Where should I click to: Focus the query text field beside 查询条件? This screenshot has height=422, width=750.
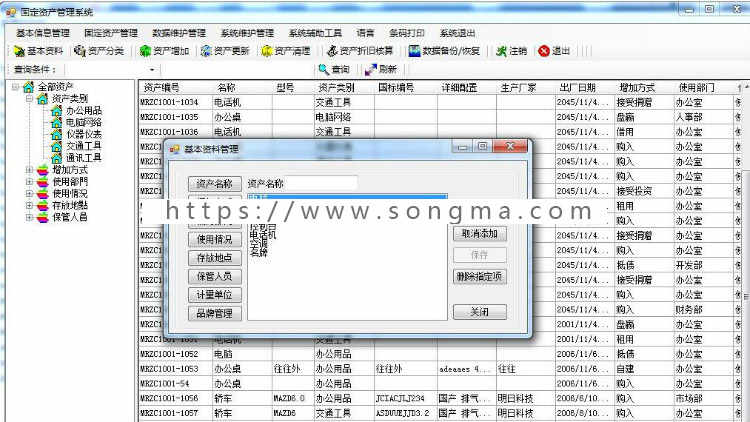pyautogui.click(x=237, y=70)
